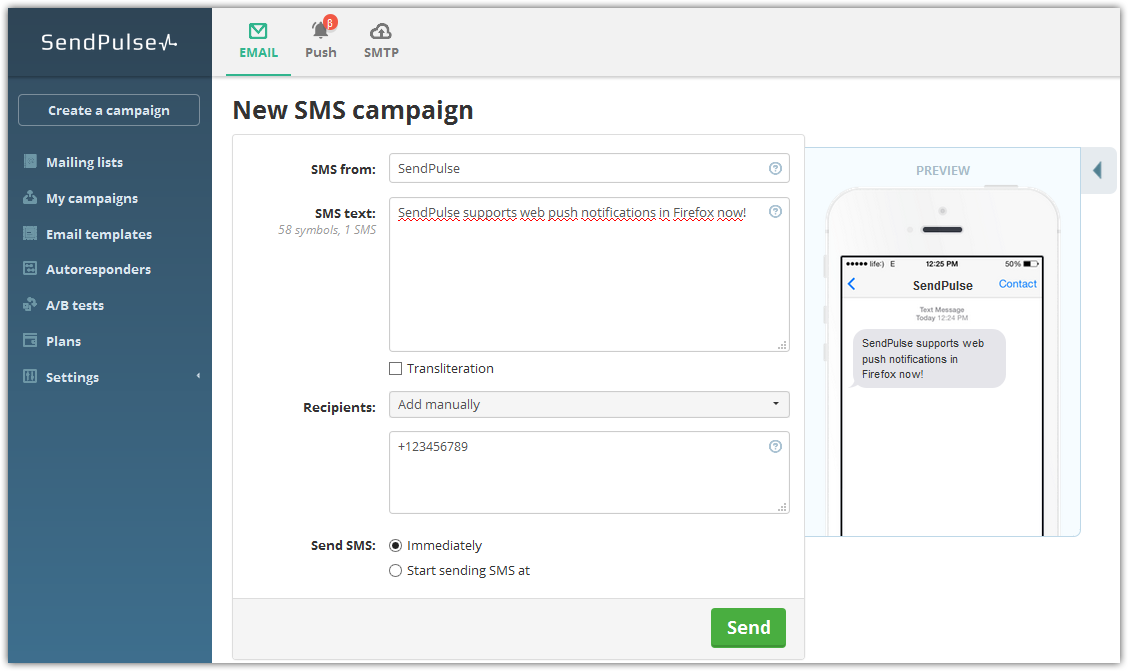The height and width of the screenshot is (671, 1128).
Task: Open the Recipients Add manually dropdown
Action: [x=589, y=404]
